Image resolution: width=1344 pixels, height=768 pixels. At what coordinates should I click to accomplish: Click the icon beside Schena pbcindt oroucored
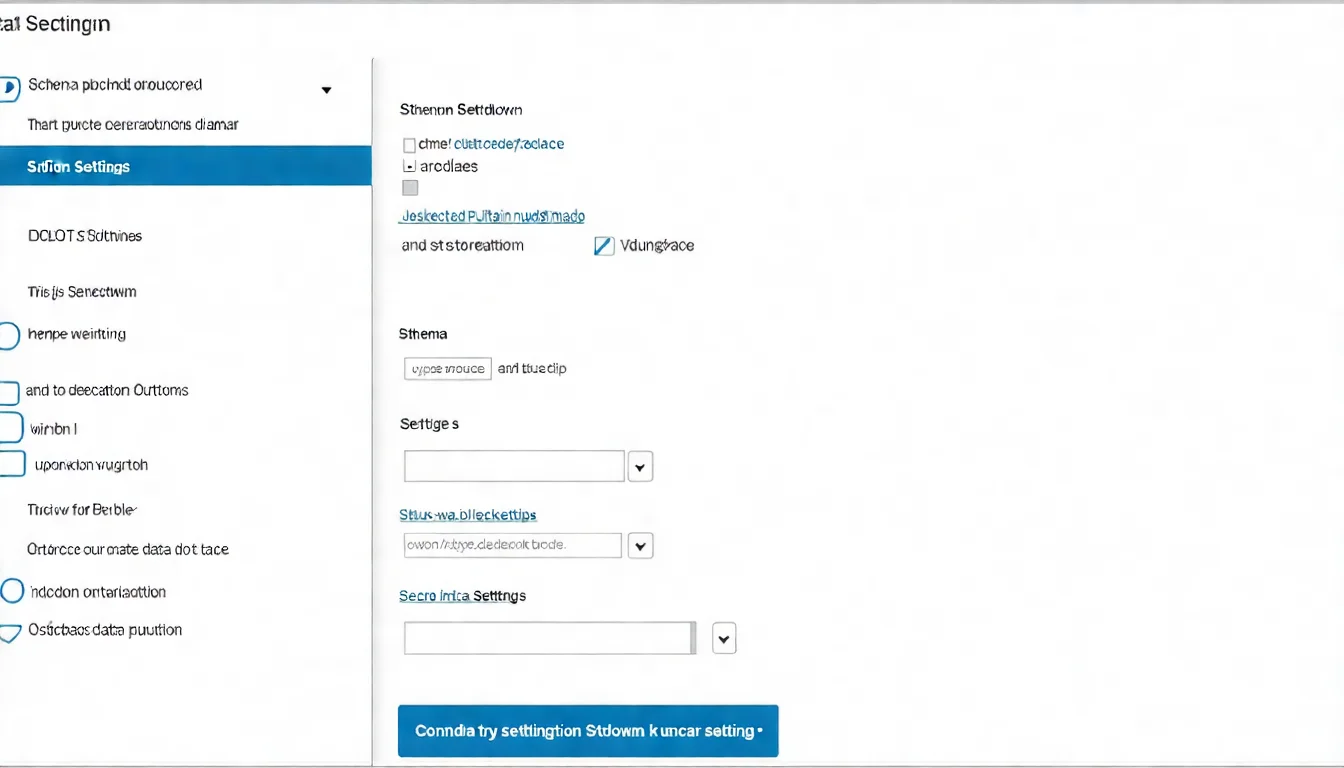pyautogui.click(x=9, y=88)
